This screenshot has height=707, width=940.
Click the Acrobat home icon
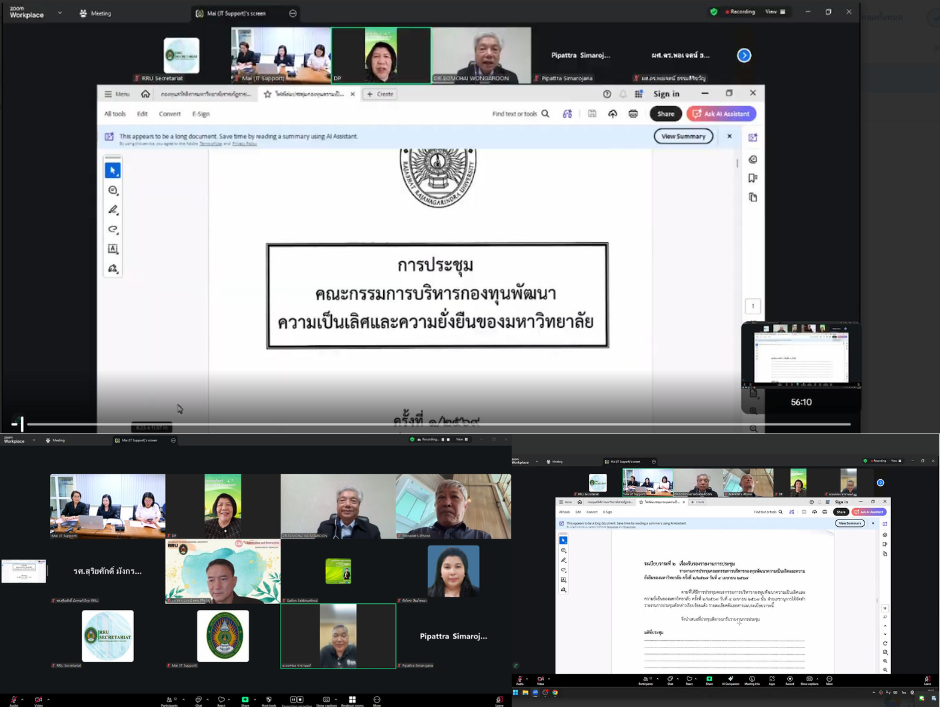pyautogui.click(x=146, y=94)
